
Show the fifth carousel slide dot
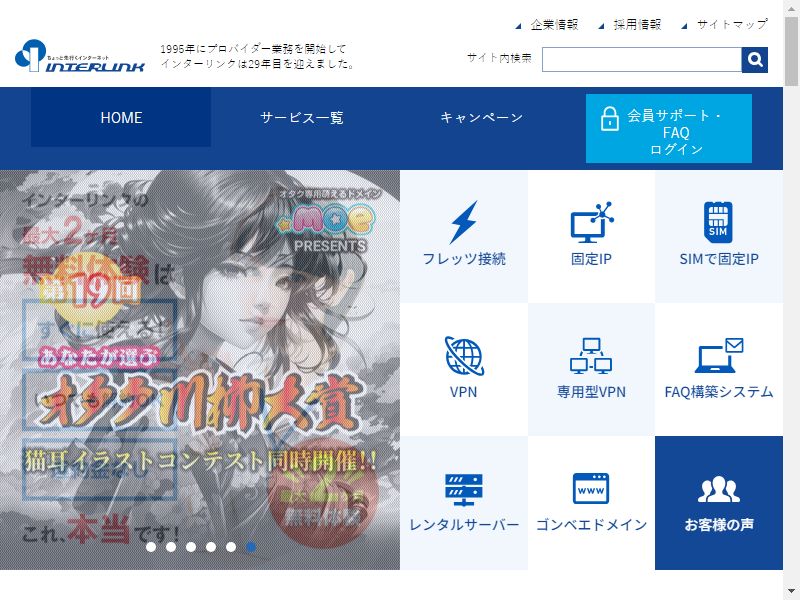click(231, 547)
